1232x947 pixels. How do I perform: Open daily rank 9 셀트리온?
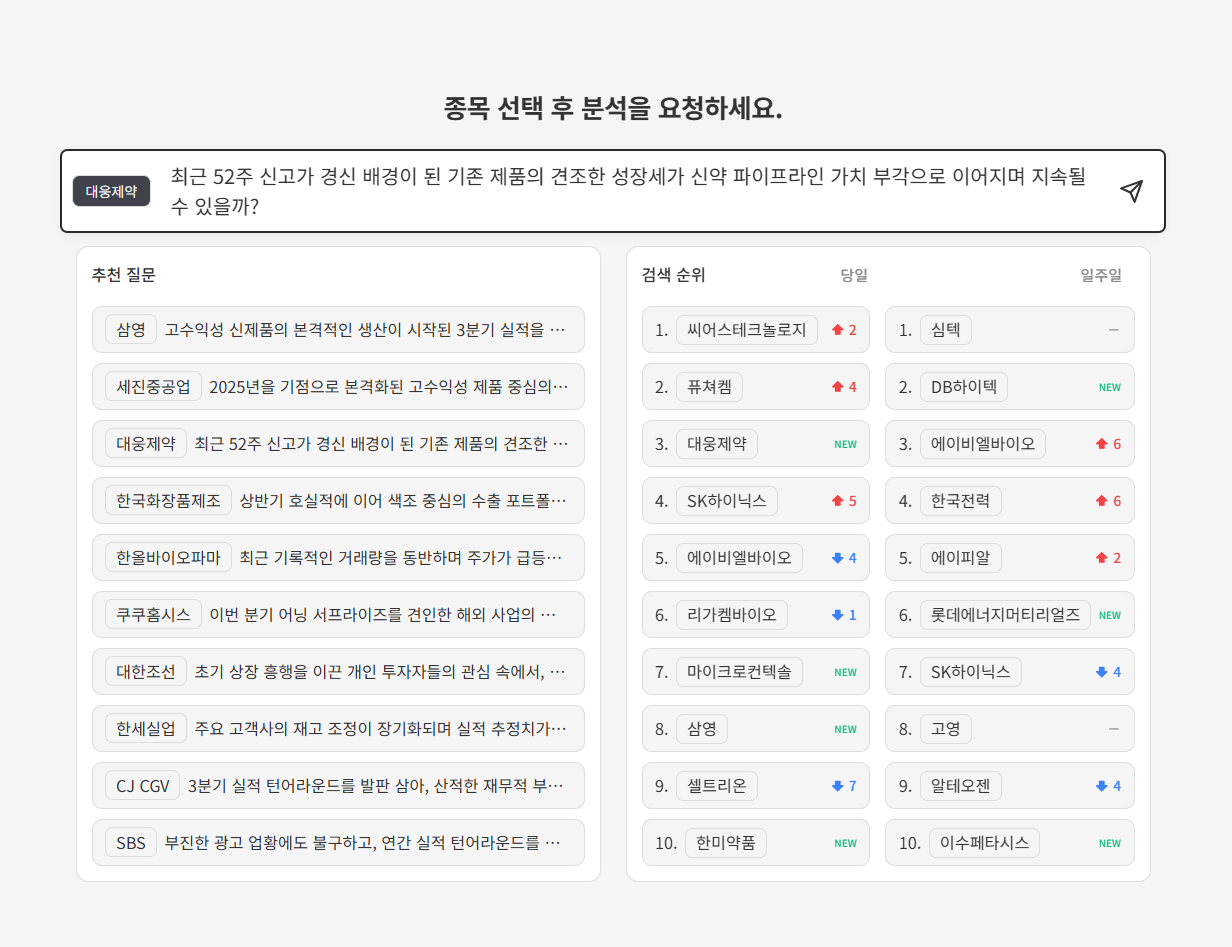click(756, 786)
